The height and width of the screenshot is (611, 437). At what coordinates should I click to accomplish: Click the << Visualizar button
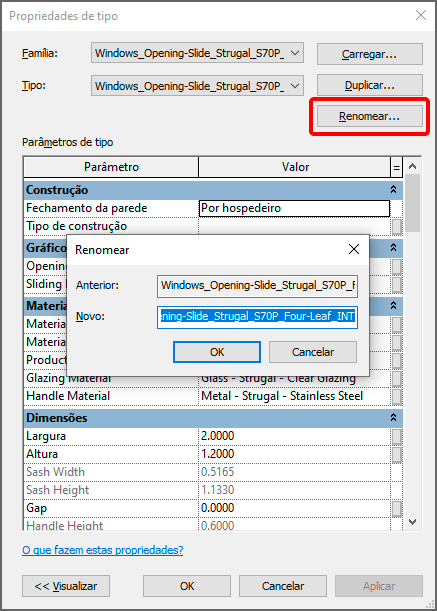pyautogui.click(x=66, y=586)
